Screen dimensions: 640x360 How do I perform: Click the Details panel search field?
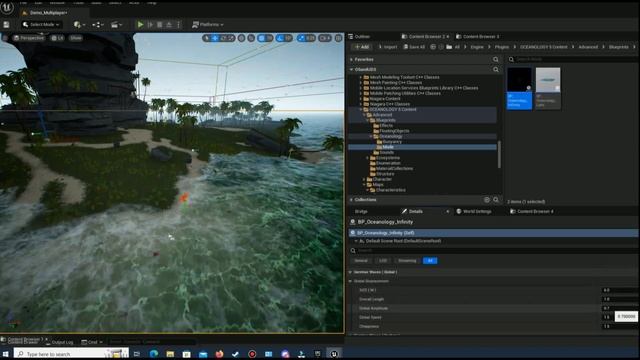pyautogui.click(x=494, y=251)
